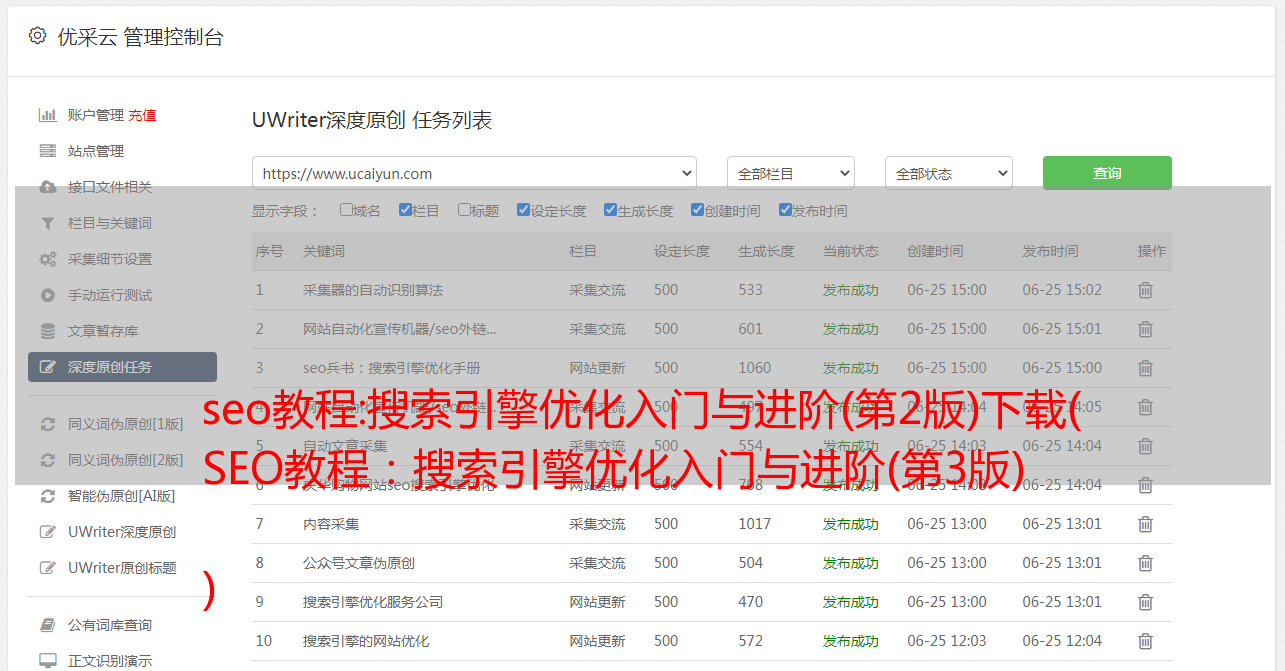The width and height of the screenshot is (1285, 671).
Task: Click 发布成功 status in row 10
Action: pos(850,641)
